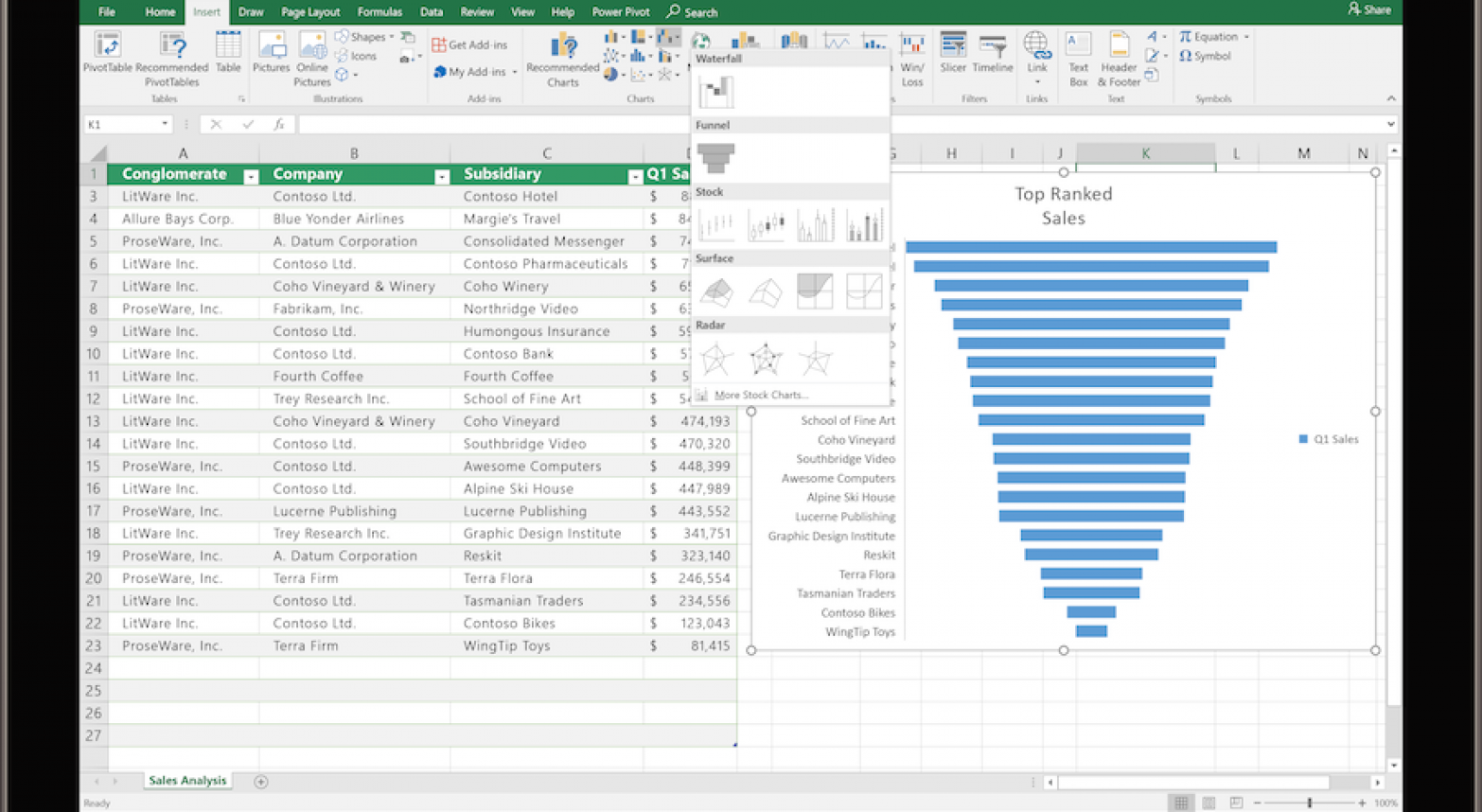Select Wireframe 3-D Surface chart
Image resolution: width=1482 pixels, height=812 pixels.
766,291
